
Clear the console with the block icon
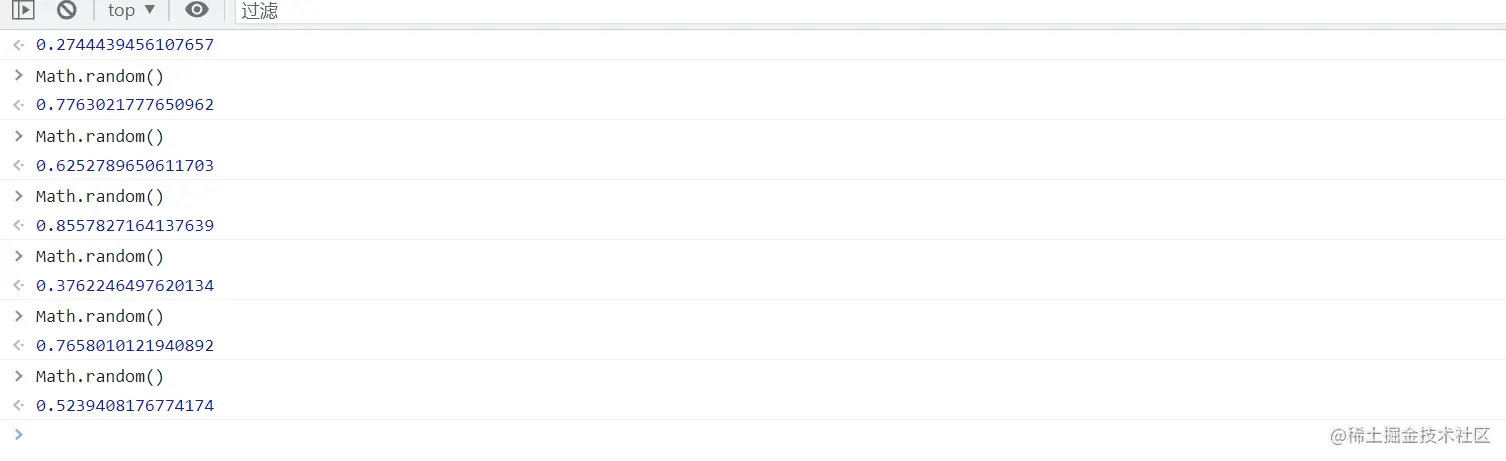click(x=67, y=10)
